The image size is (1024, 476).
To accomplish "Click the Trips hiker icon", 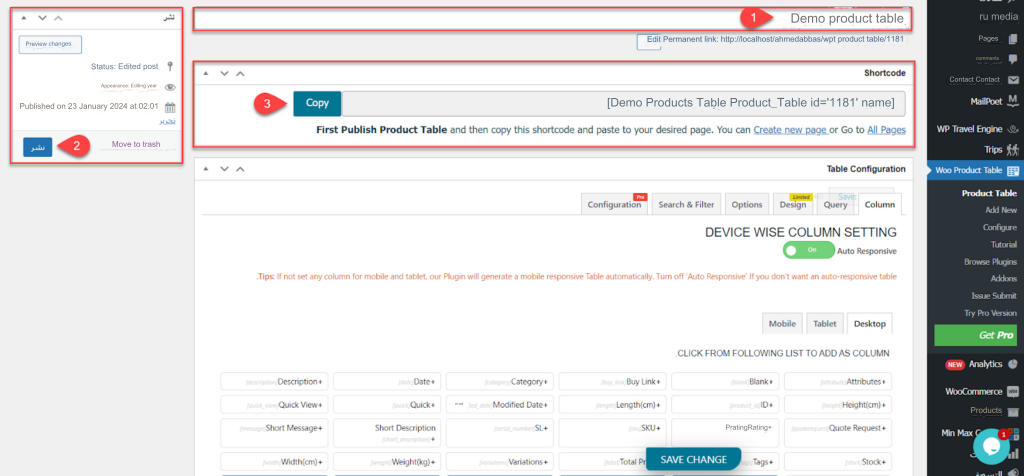I will (1013, 150).
